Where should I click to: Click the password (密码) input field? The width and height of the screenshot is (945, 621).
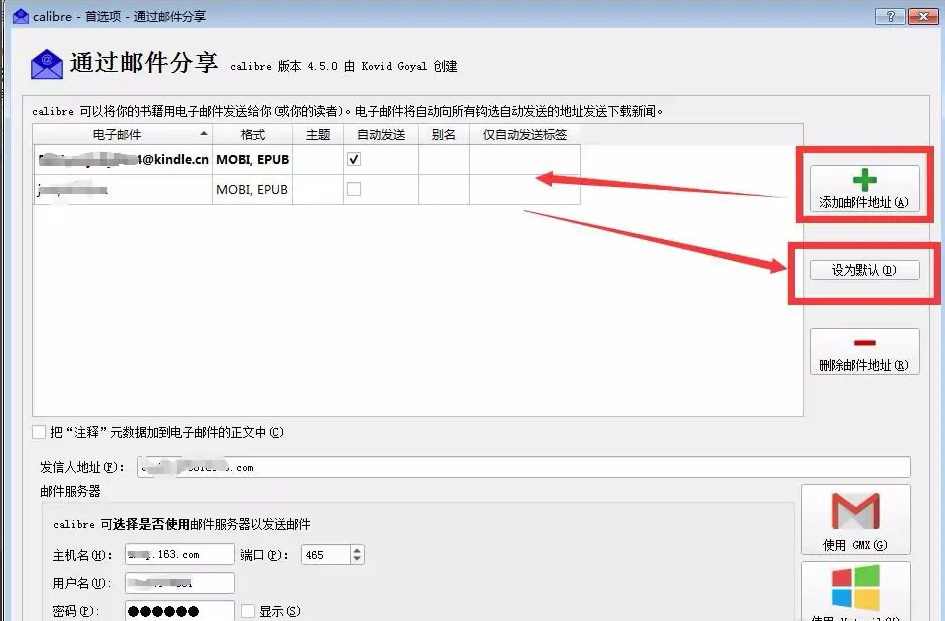(180, 611)
